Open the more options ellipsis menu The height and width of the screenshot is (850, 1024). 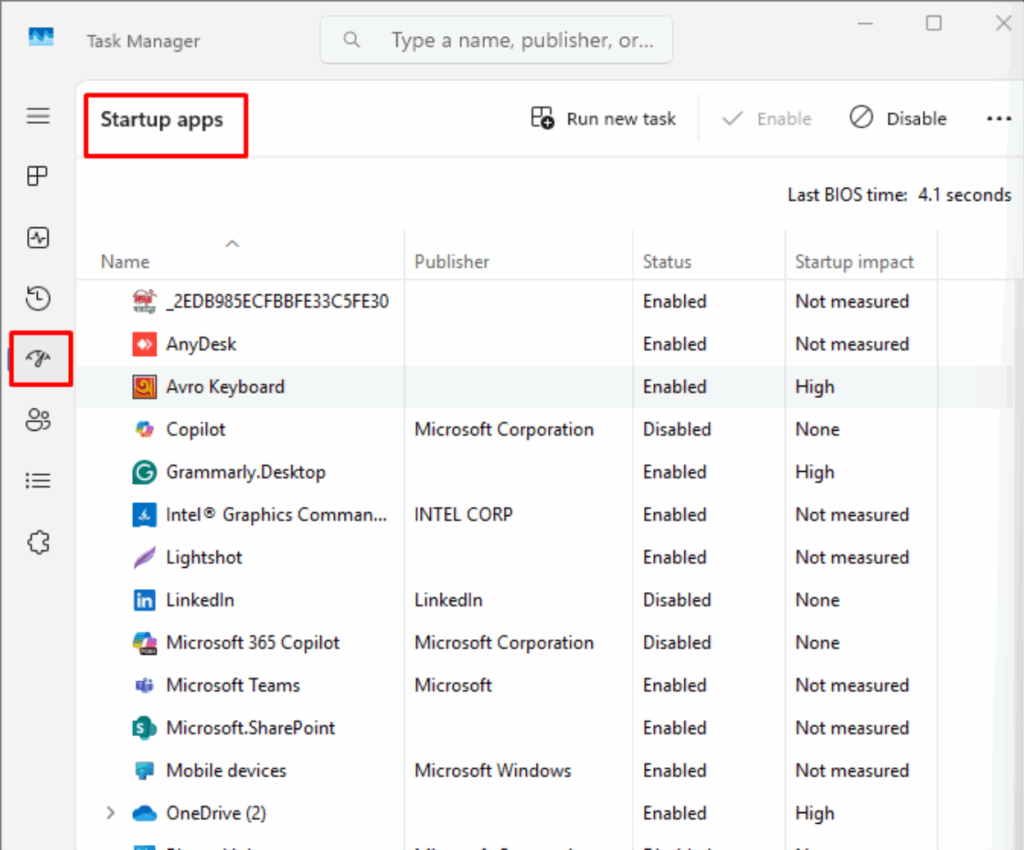pyautogui.click(x=999, y=119)
